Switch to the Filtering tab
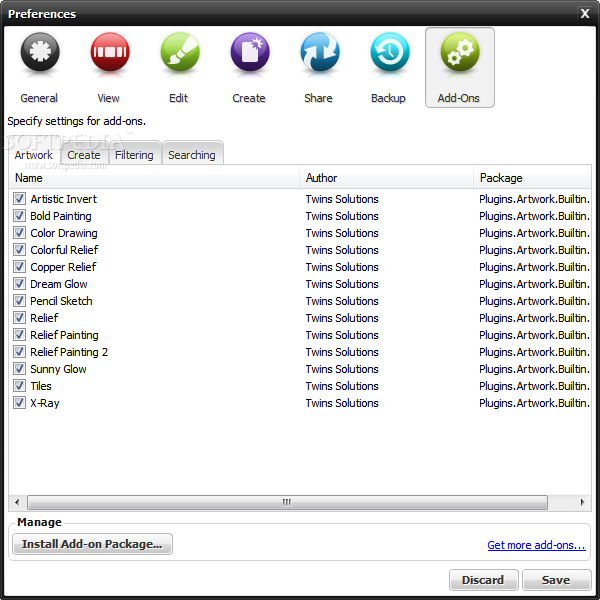Screen dimensions: 600x600 pos(134,155)
